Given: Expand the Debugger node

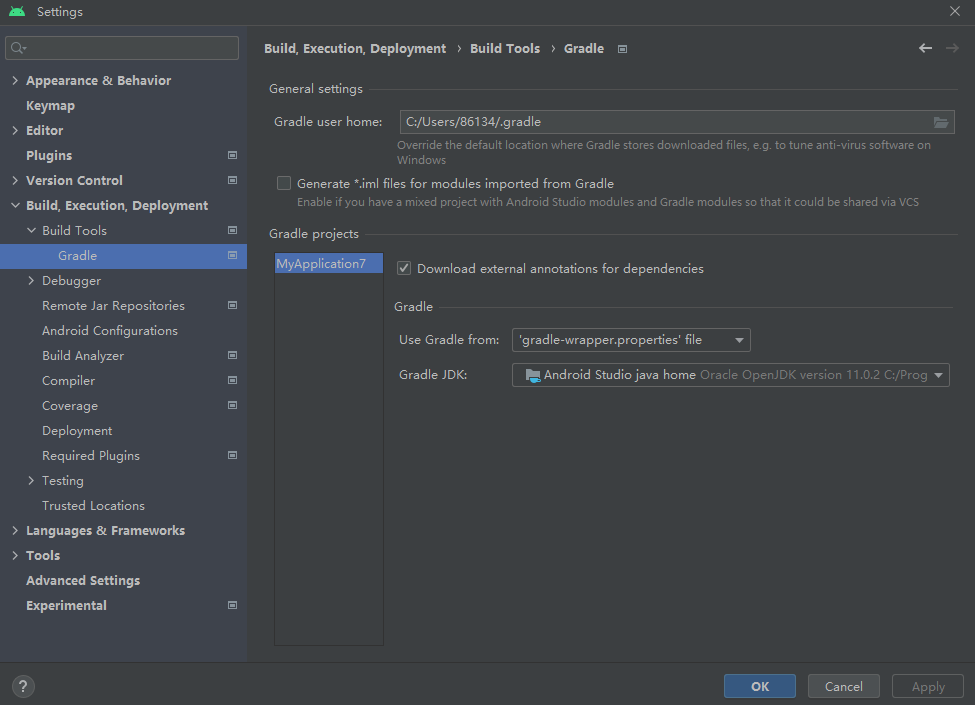Looking at the screenshot, I should coord(31,280).
